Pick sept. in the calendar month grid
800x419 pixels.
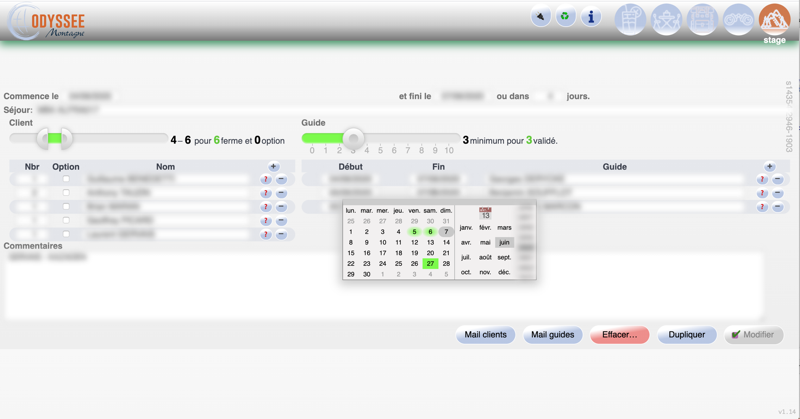coord(504,257)
